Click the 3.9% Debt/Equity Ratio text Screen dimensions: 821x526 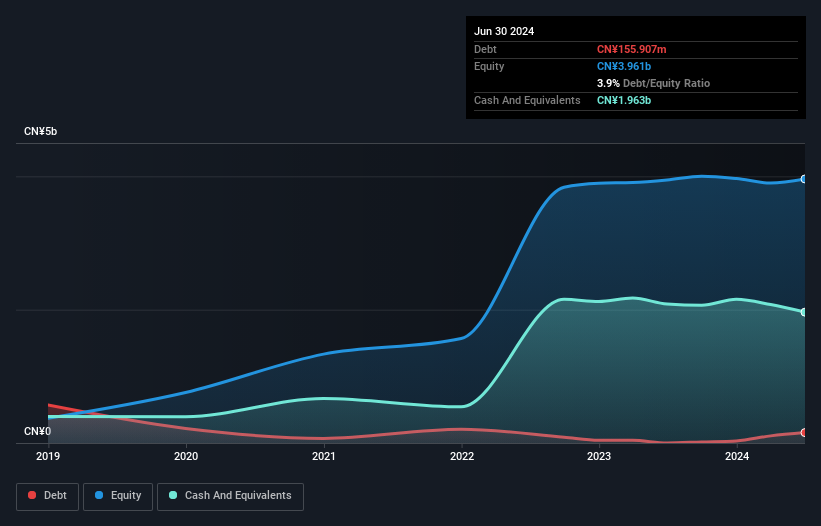pyautogui.click(x=653, y=83)
